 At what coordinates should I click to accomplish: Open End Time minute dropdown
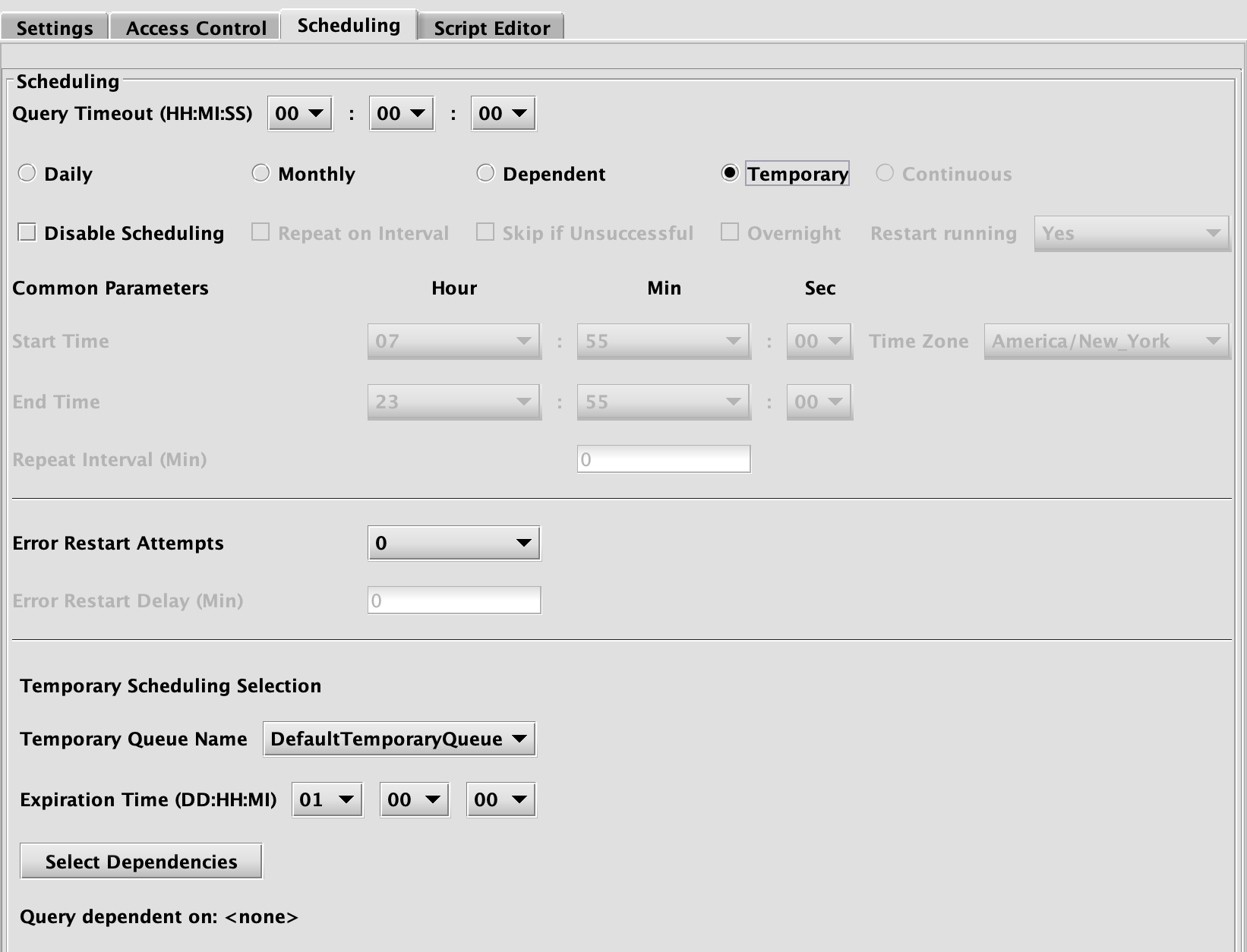664,402
